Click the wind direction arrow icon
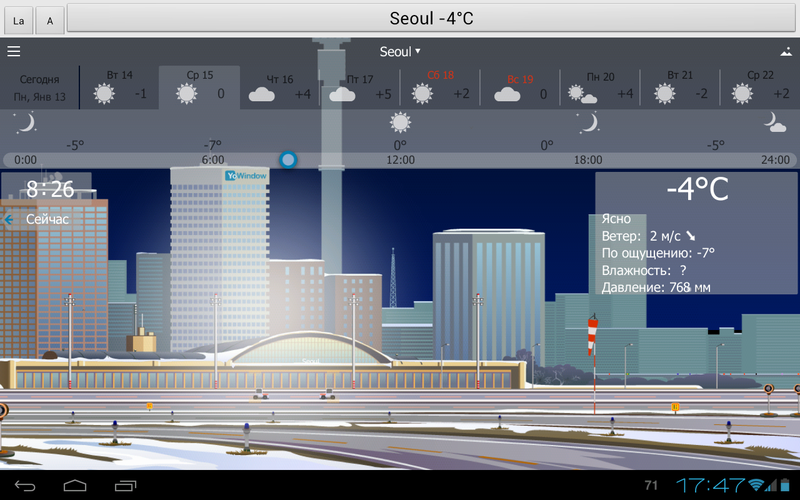Viewport: 800px width, 500px height. [690, 236]
